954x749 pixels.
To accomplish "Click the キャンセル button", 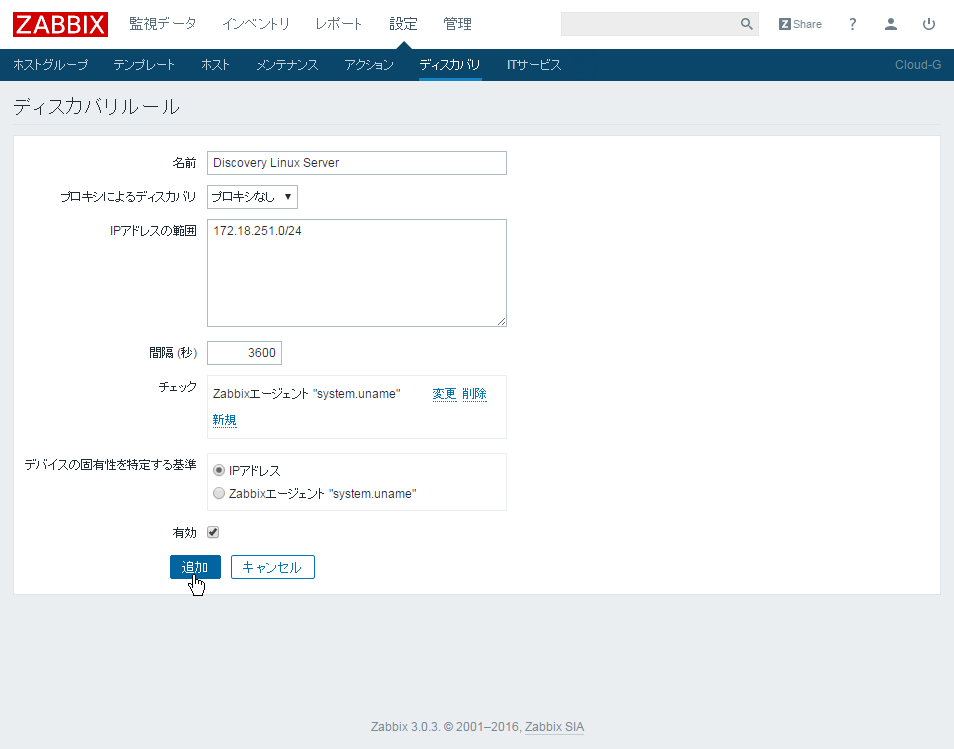I will [x=272, y=566].
